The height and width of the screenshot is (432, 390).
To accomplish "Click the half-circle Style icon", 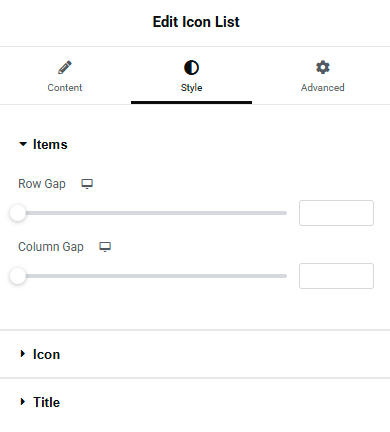I will [x=191, y=68].
